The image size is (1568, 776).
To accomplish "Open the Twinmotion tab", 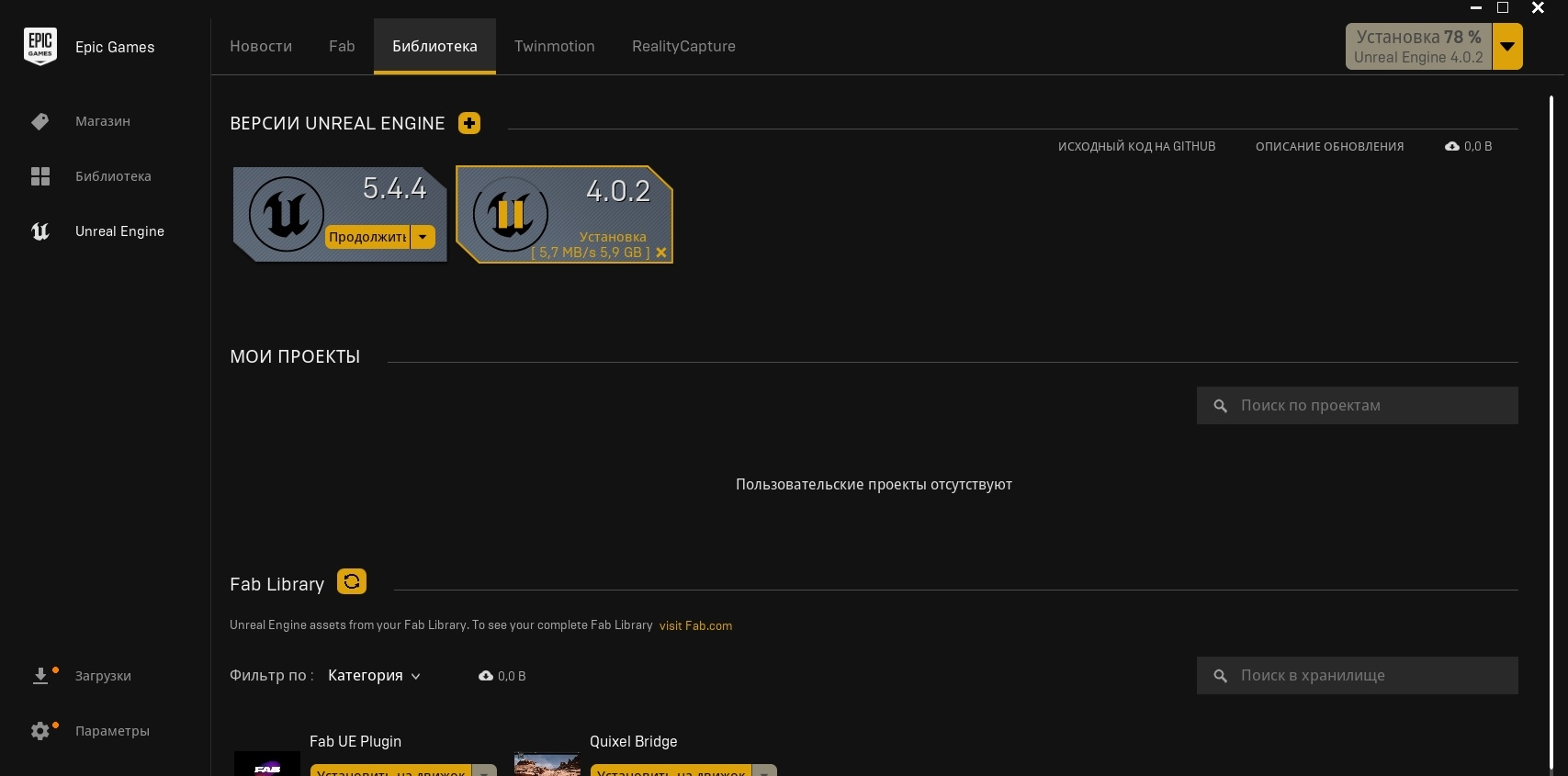I will [x=555, y=47].
